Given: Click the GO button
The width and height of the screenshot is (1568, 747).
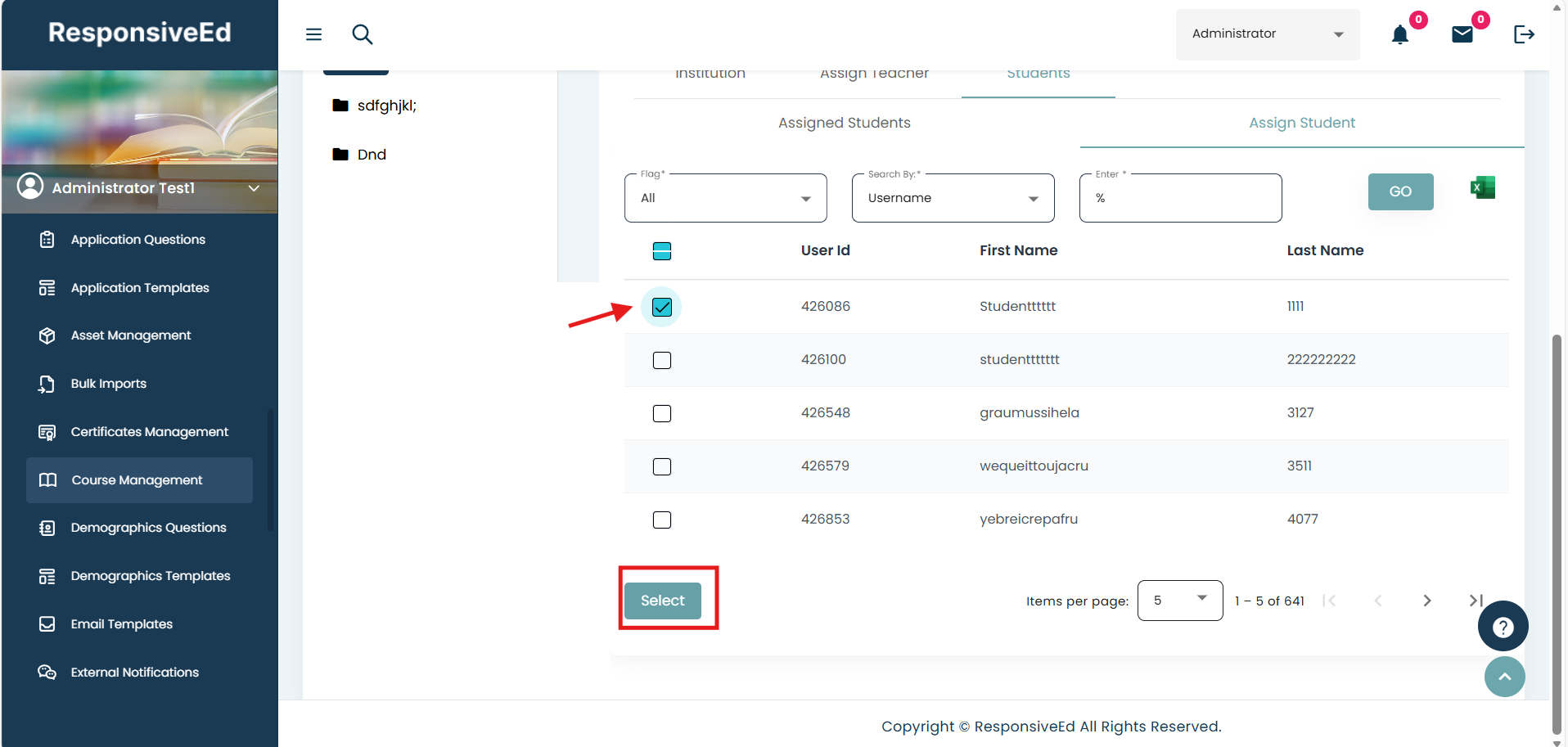Looking at the screenshot, I should pos(1400,191).
